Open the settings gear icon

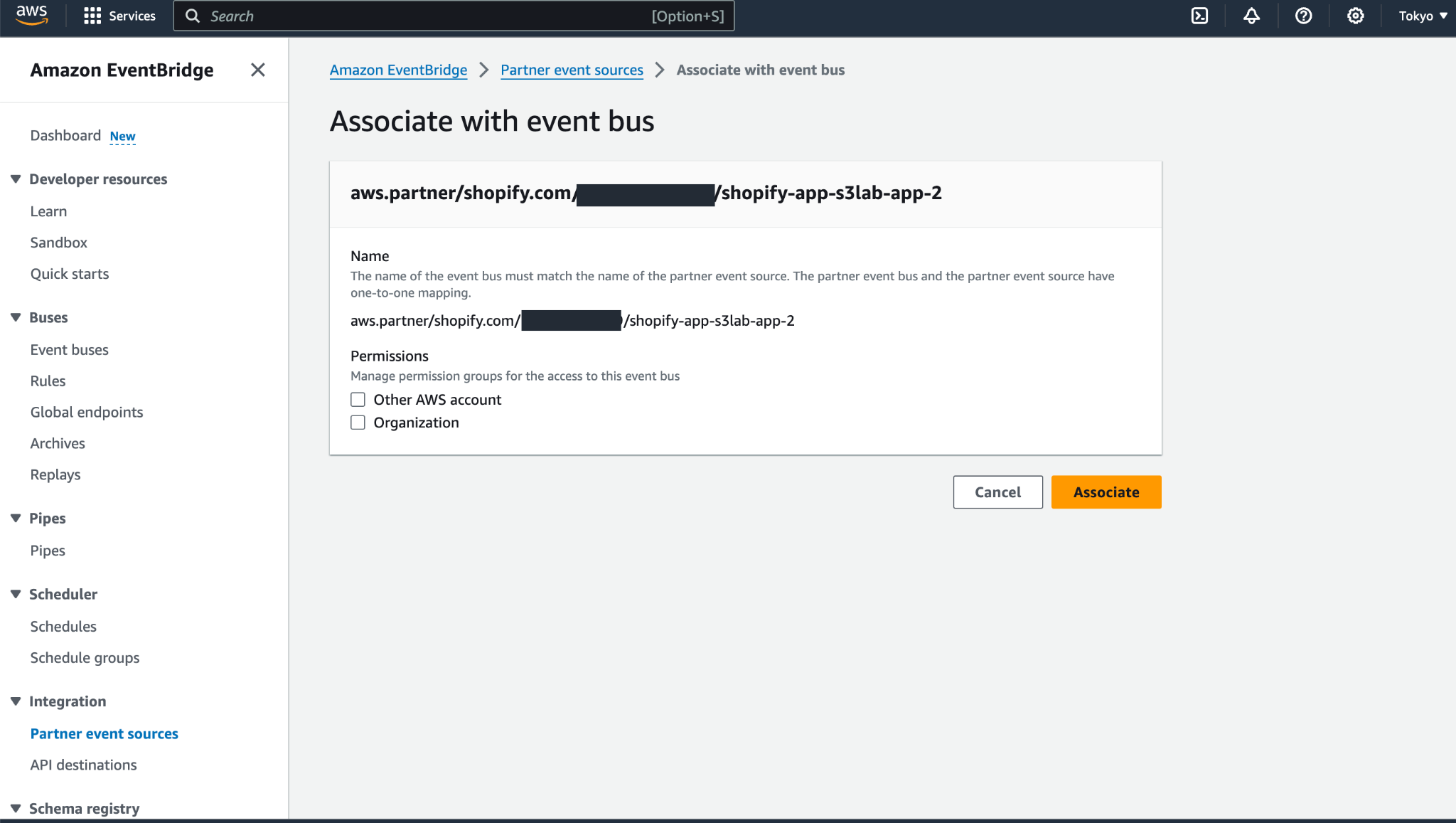[x=1355, y=16]
